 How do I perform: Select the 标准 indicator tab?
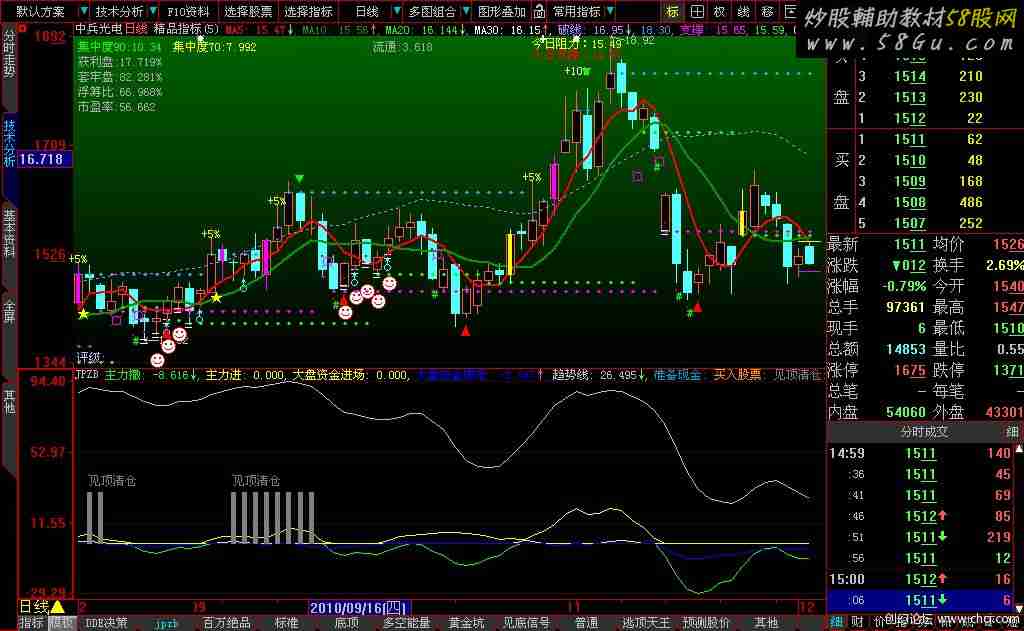pyautogui.click(x=287, y=623)
